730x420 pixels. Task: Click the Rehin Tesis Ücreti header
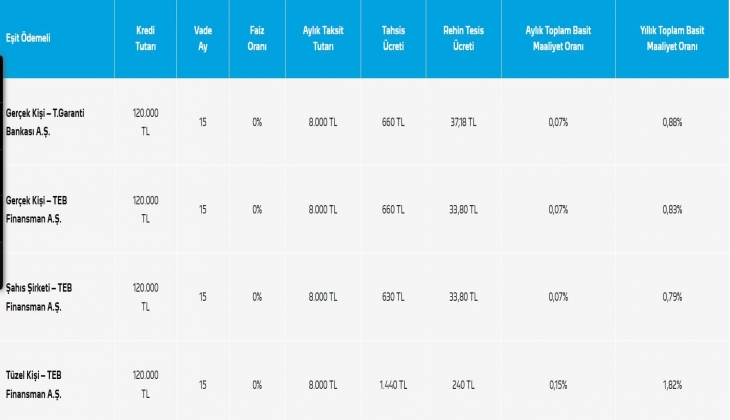(x=462, y=38)
